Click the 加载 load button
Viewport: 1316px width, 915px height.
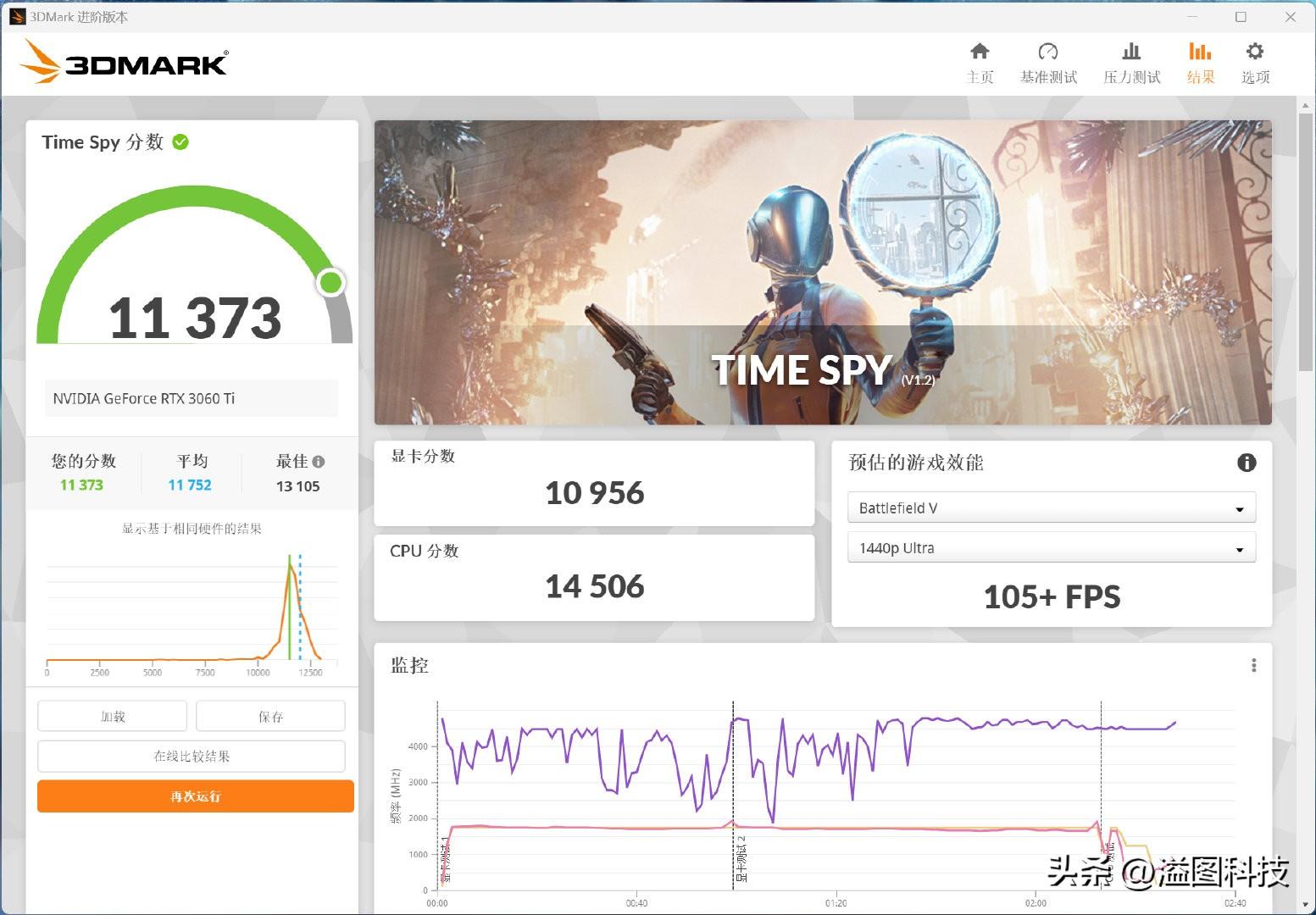pyautogui.click(x=112, y=716)
